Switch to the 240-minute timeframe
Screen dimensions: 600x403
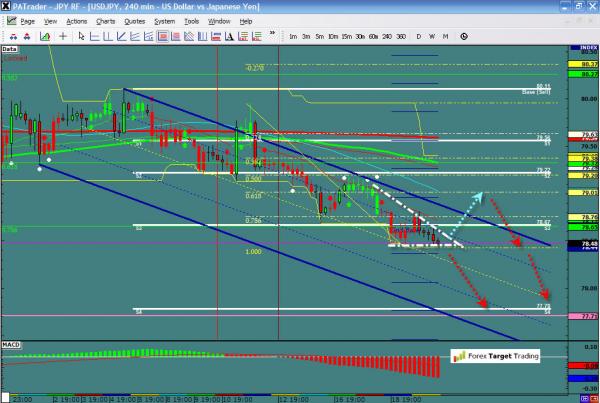coord(387,36)
